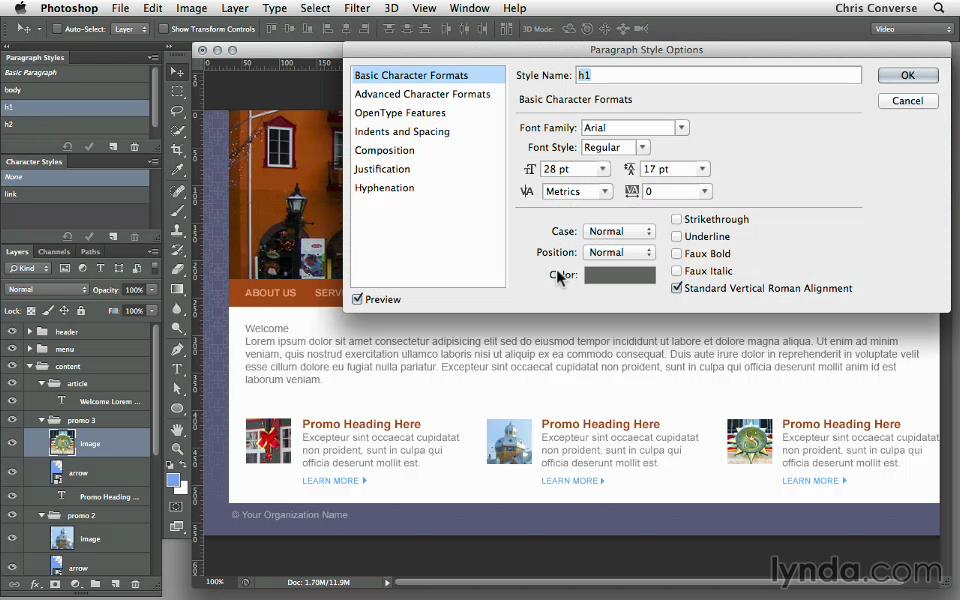
Task: Choose the Horizontal Type tool
Action: [177, 369]
